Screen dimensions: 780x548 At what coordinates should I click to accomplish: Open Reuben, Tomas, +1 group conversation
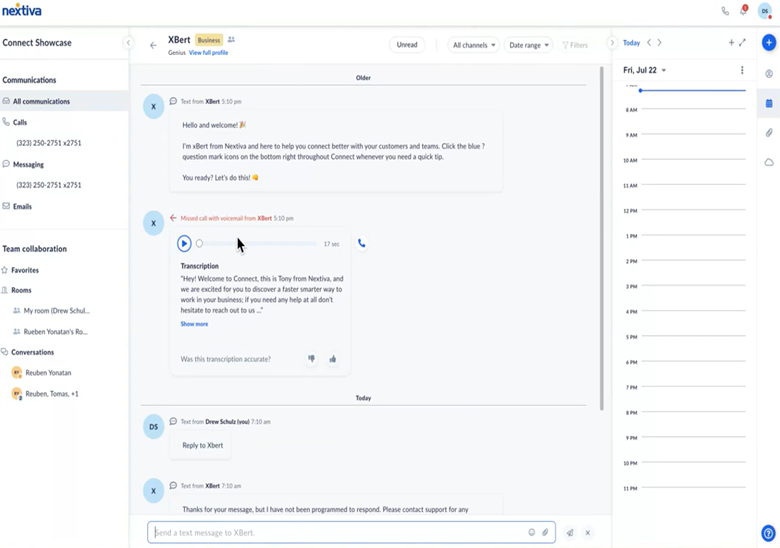(45, 394)
